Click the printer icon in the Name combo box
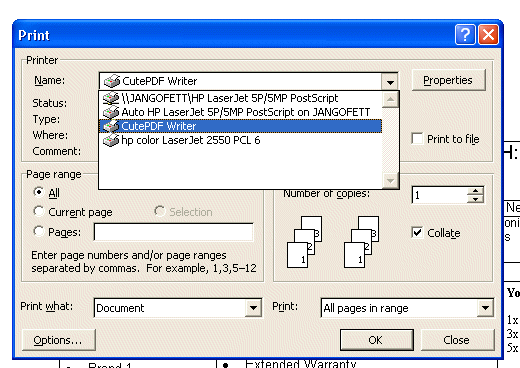The image size is (520, 368). click(112, 81)
